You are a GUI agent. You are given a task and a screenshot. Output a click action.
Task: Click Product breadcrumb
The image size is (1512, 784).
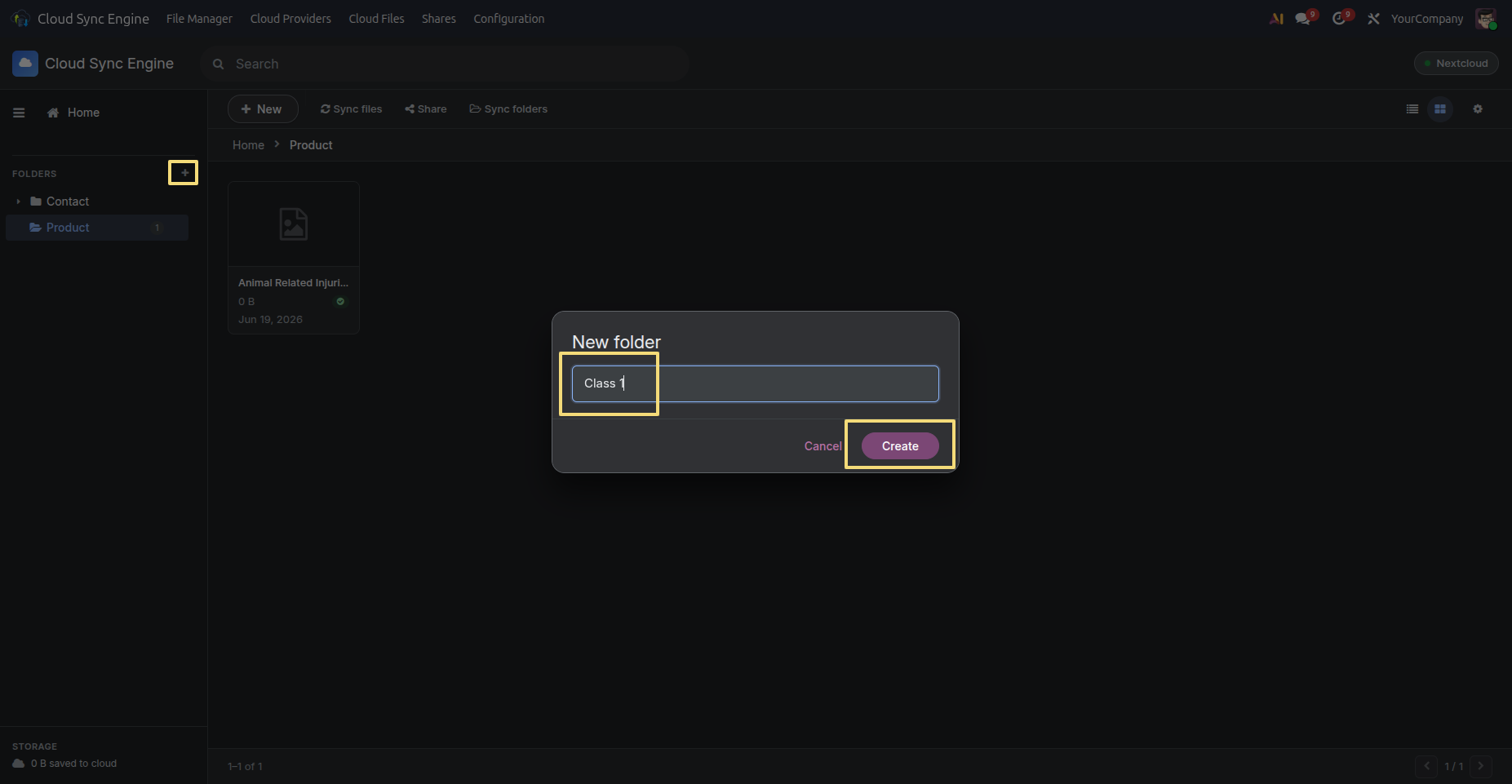pyautogui.click(x=311, y=145)
